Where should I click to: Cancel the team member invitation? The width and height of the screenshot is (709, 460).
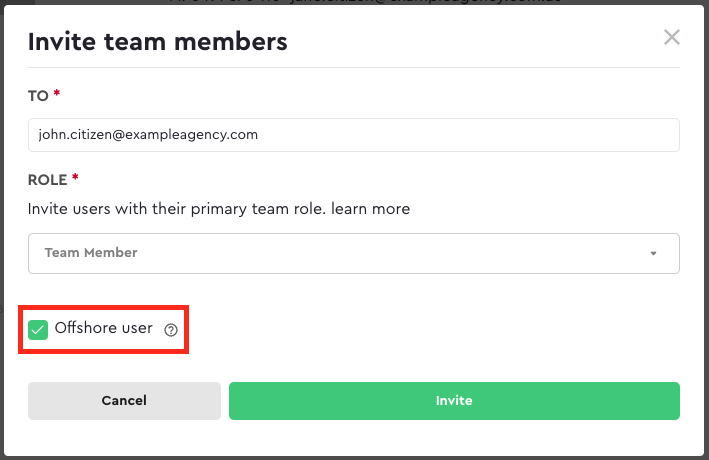124,401
